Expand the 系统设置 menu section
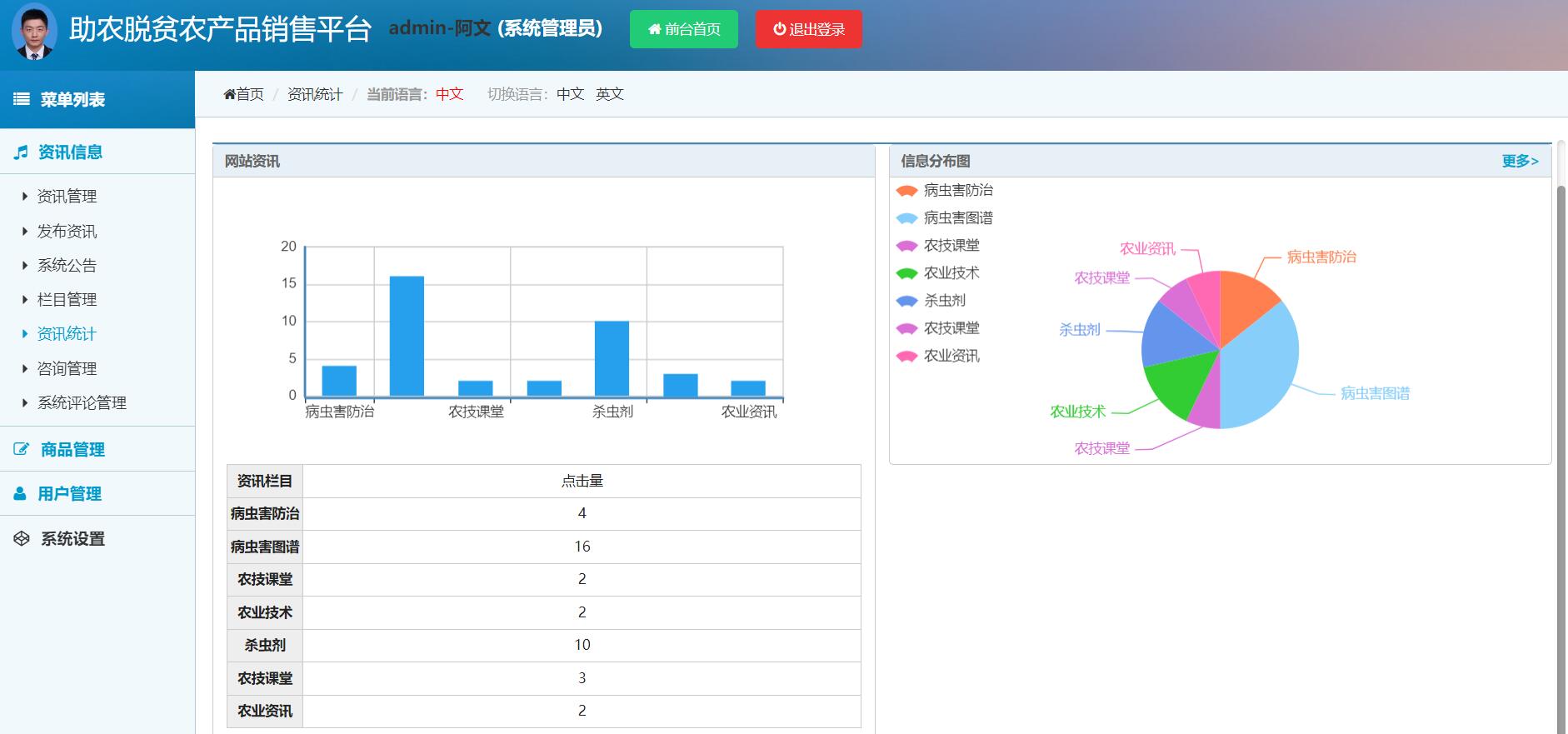Viewport: 1568px width, 734px height. (97, 538)
